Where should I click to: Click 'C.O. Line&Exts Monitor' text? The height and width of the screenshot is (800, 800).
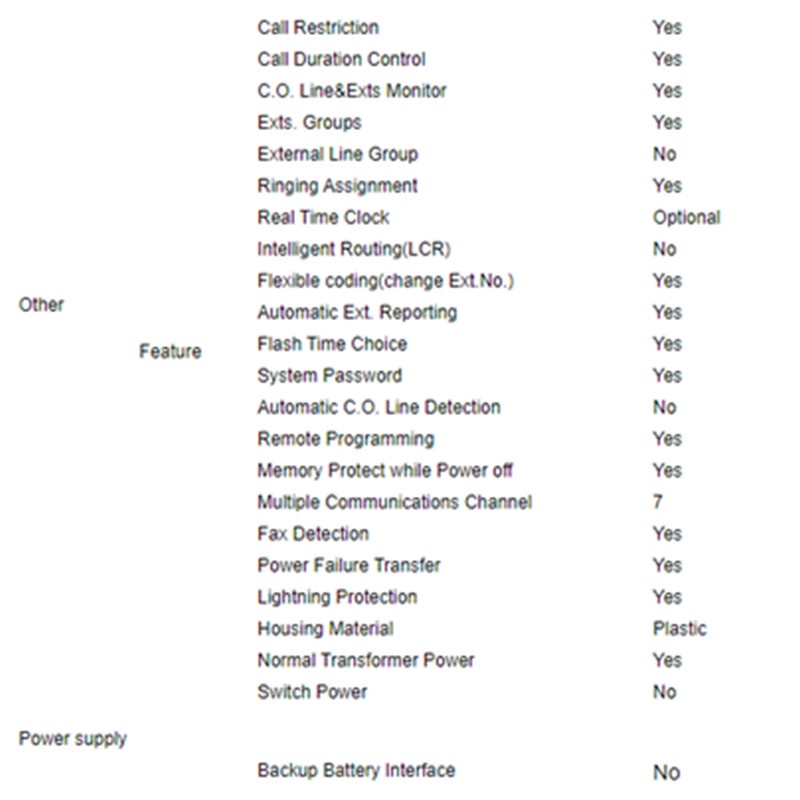352,91
